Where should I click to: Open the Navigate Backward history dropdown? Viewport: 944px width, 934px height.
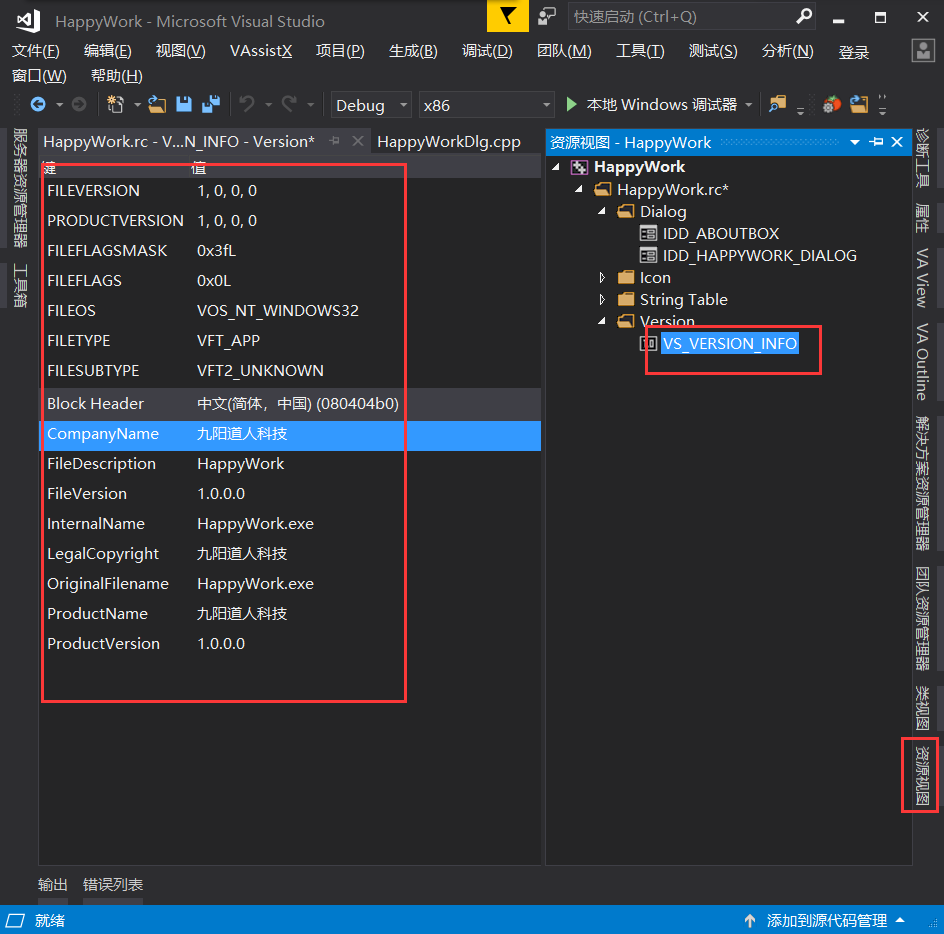59,105
